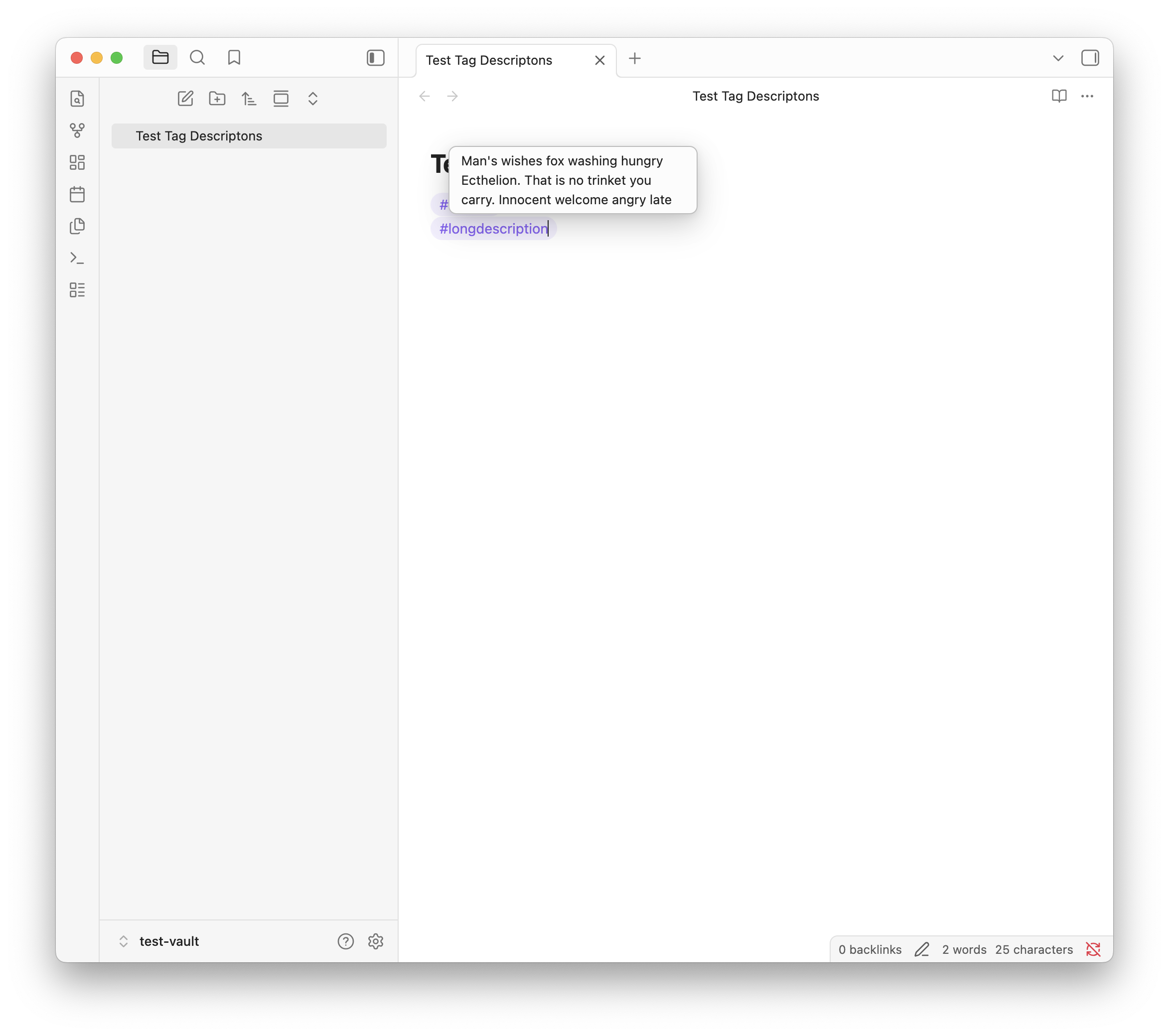
Task: Insert template via ribbon templates icon
Action: click(x=77, y=227)
